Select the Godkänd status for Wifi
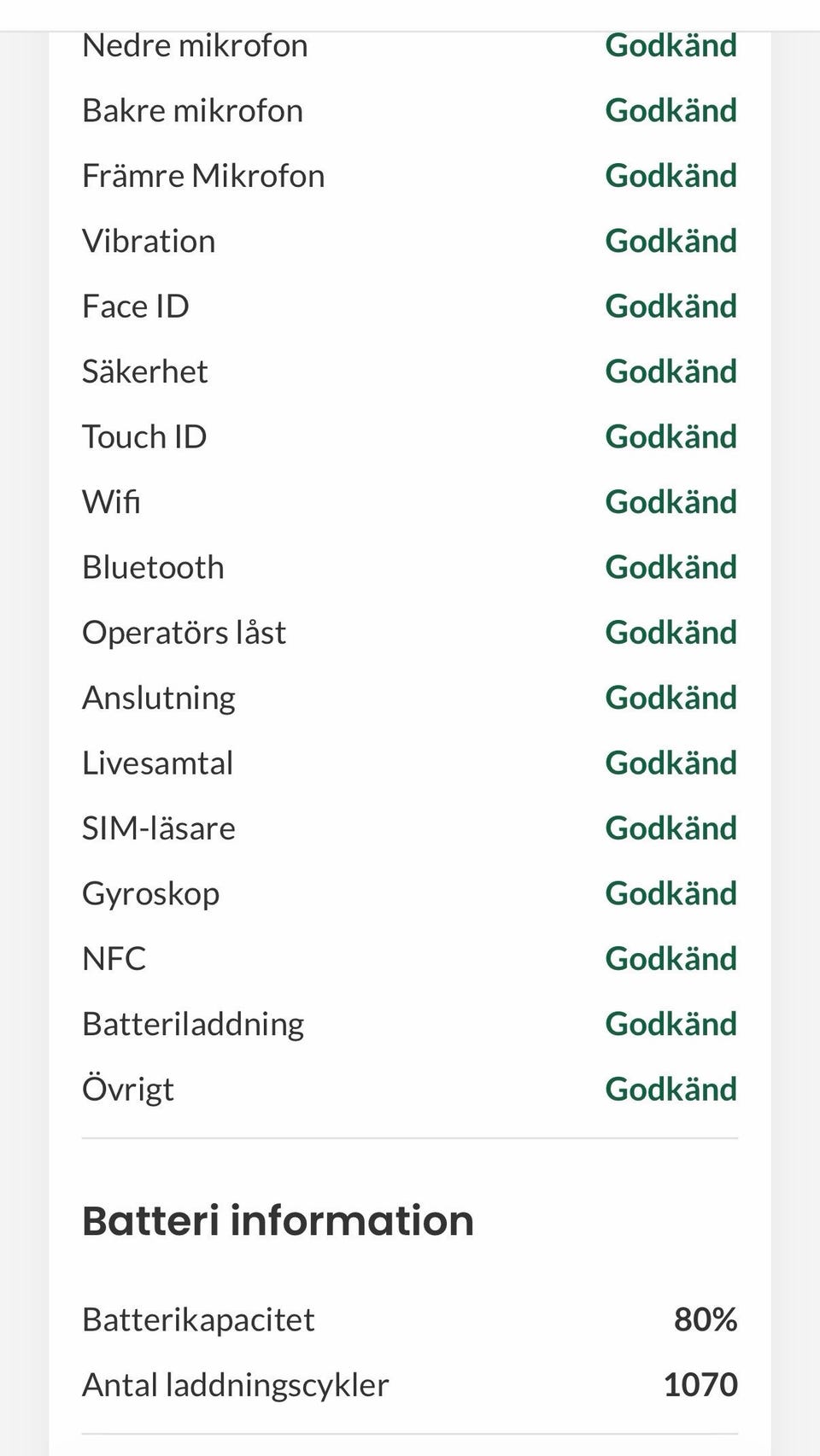Screen dimensions: 820x1456 coord(671,502)
